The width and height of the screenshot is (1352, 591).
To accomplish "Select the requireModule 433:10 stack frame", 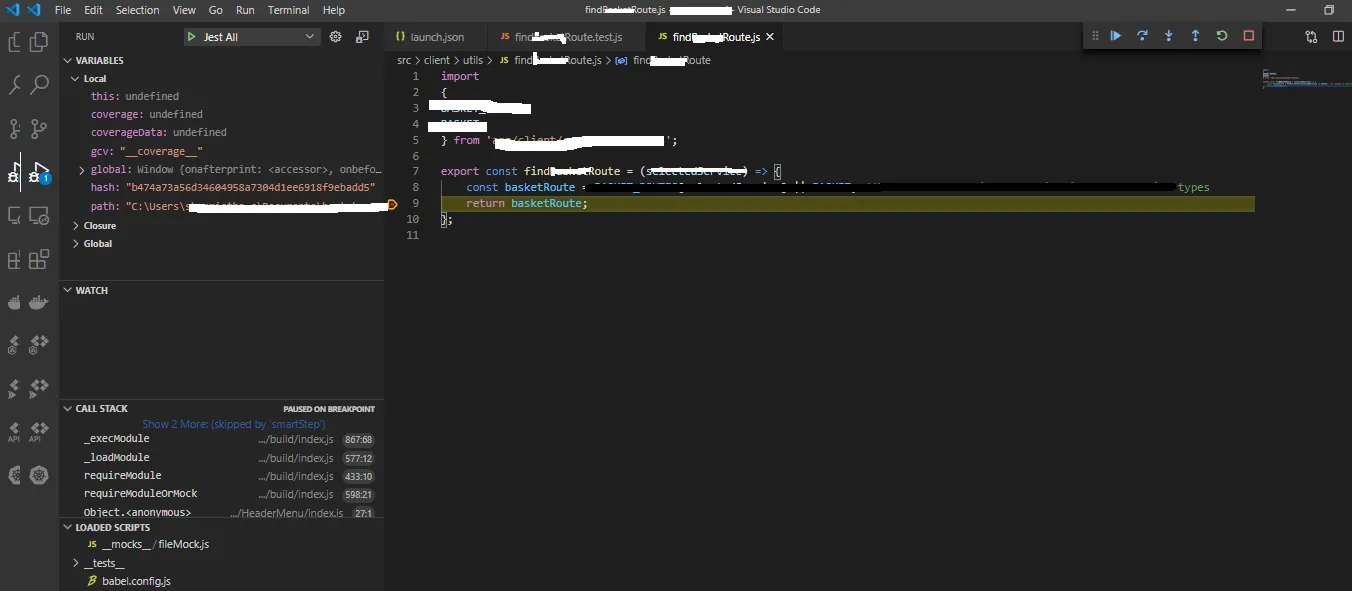I will [222, 476].
